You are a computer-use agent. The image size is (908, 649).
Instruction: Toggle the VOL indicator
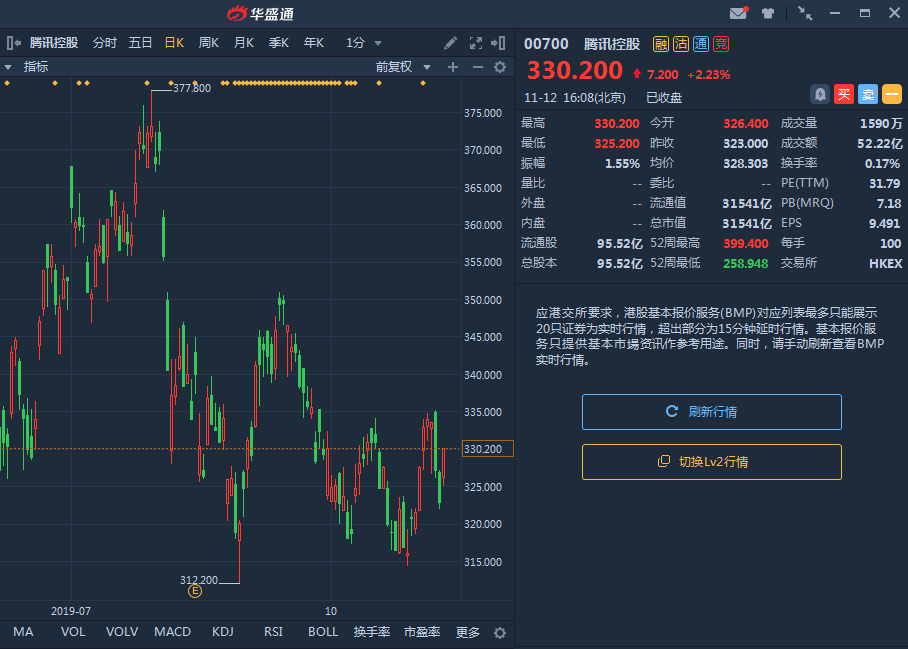[73, 632]
